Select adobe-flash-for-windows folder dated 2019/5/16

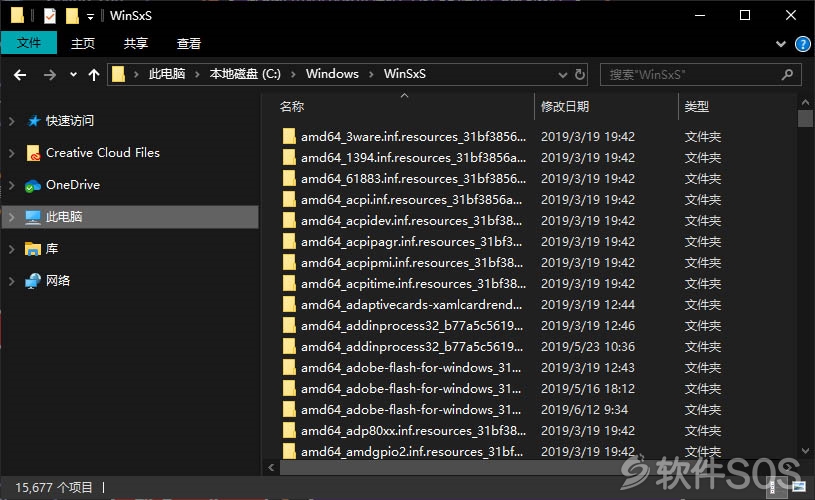tap(411, 389)
